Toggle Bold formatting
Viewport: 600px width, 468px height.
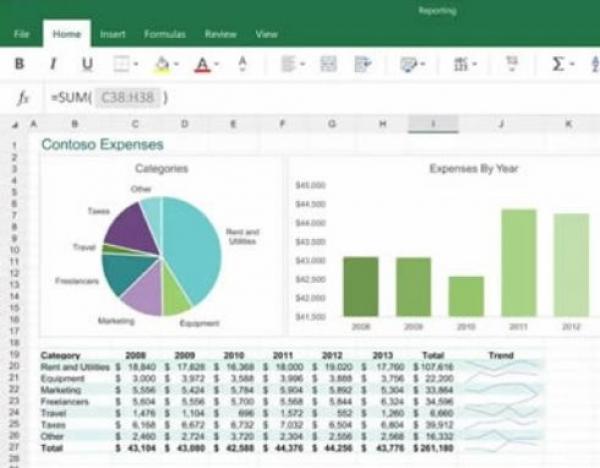pyautogui.click(x=19, y=64)
